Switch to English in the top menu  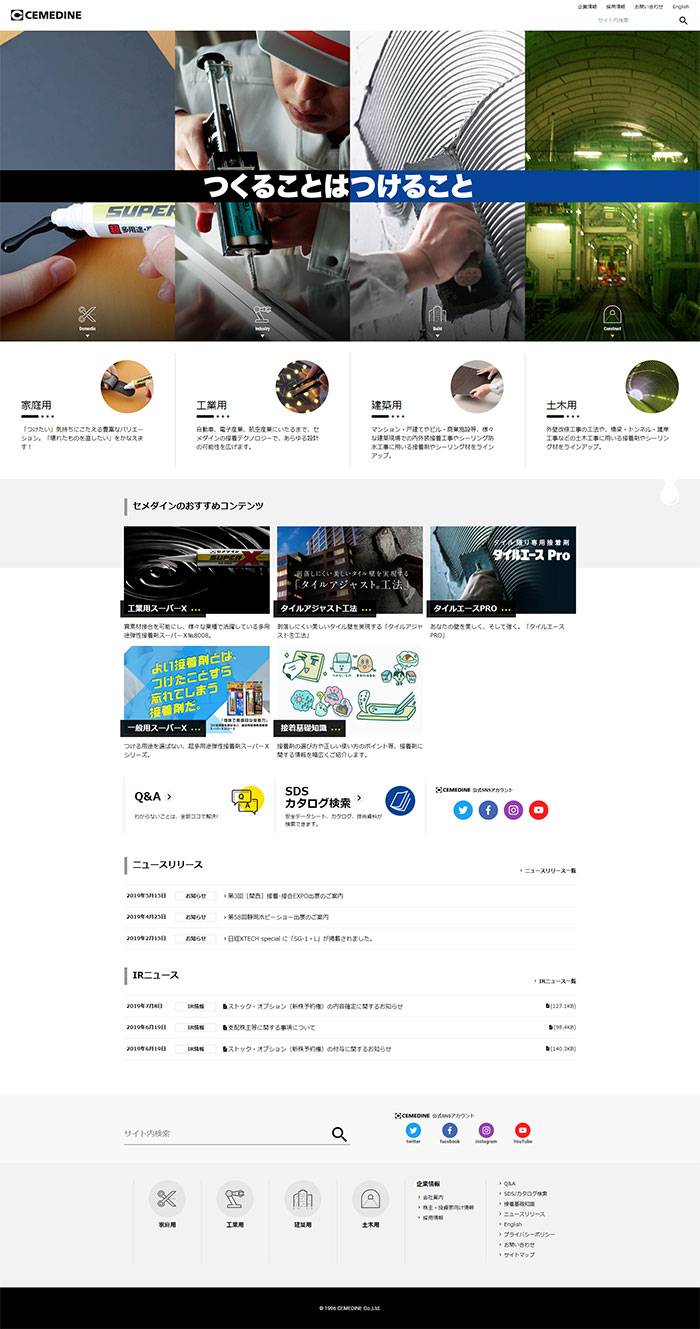681,6
